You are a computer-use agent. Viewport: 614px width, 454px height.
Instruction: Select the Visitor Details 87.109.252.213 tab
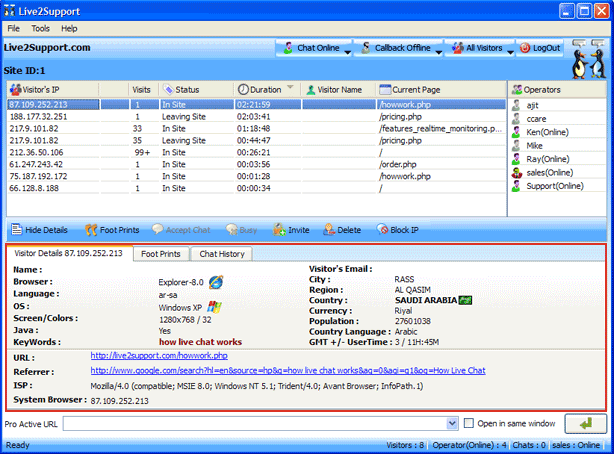pos(69,253)
